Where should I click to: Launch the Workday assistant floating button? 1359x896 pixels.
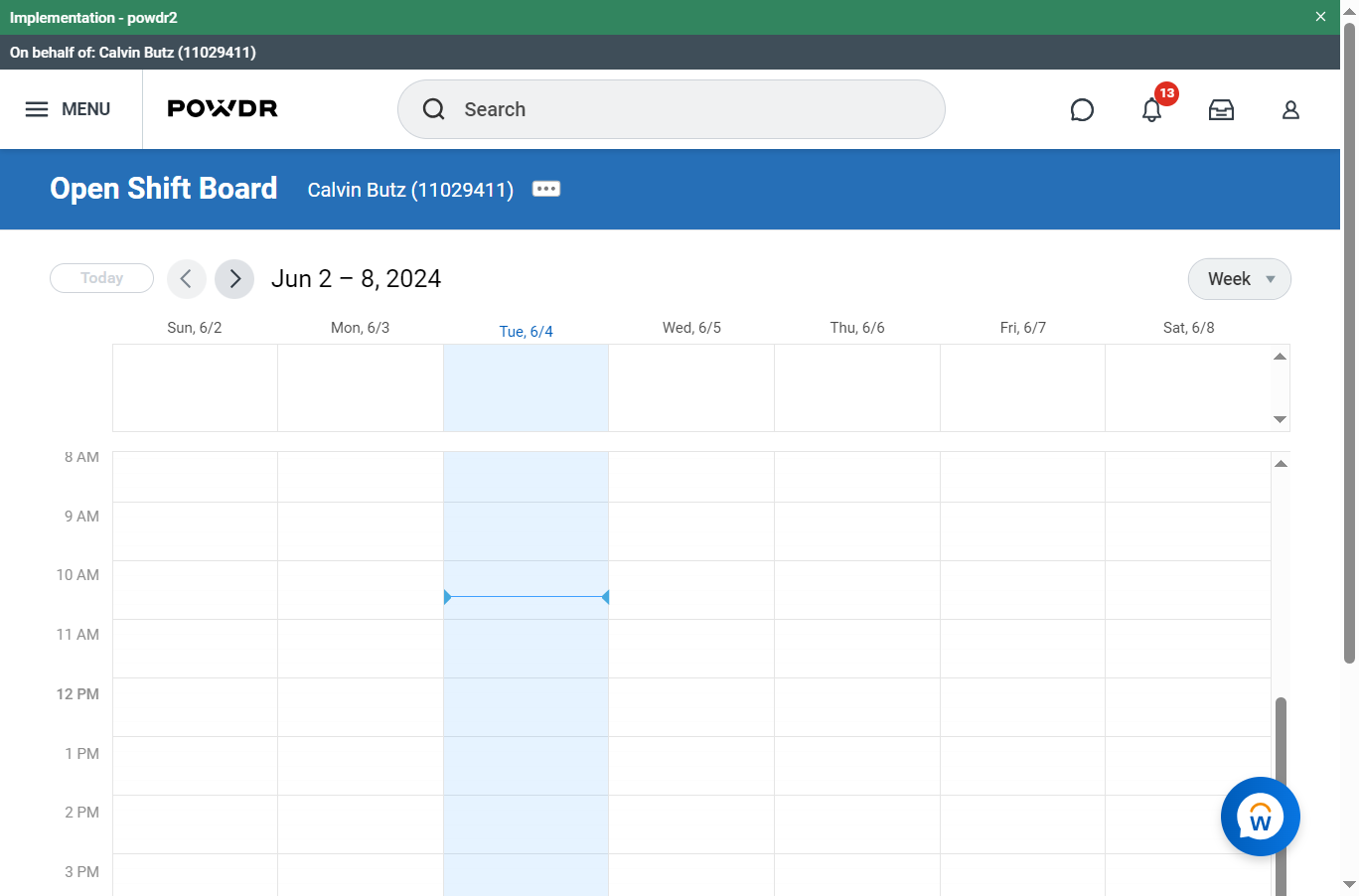(x=1260, y=817)
